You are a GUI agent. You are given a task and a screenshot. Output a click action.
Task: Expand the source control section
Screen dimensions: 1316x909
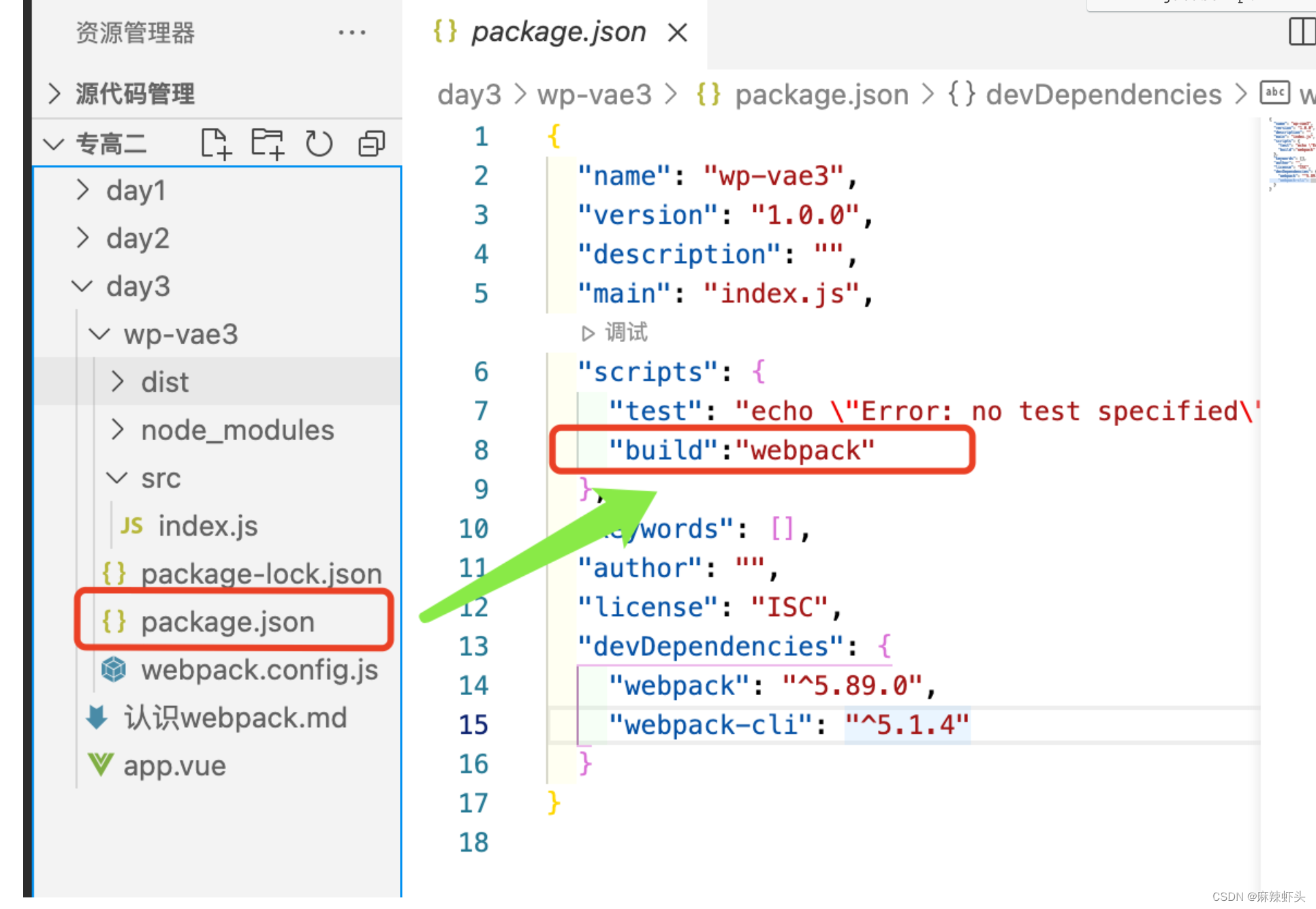point(135,93)
